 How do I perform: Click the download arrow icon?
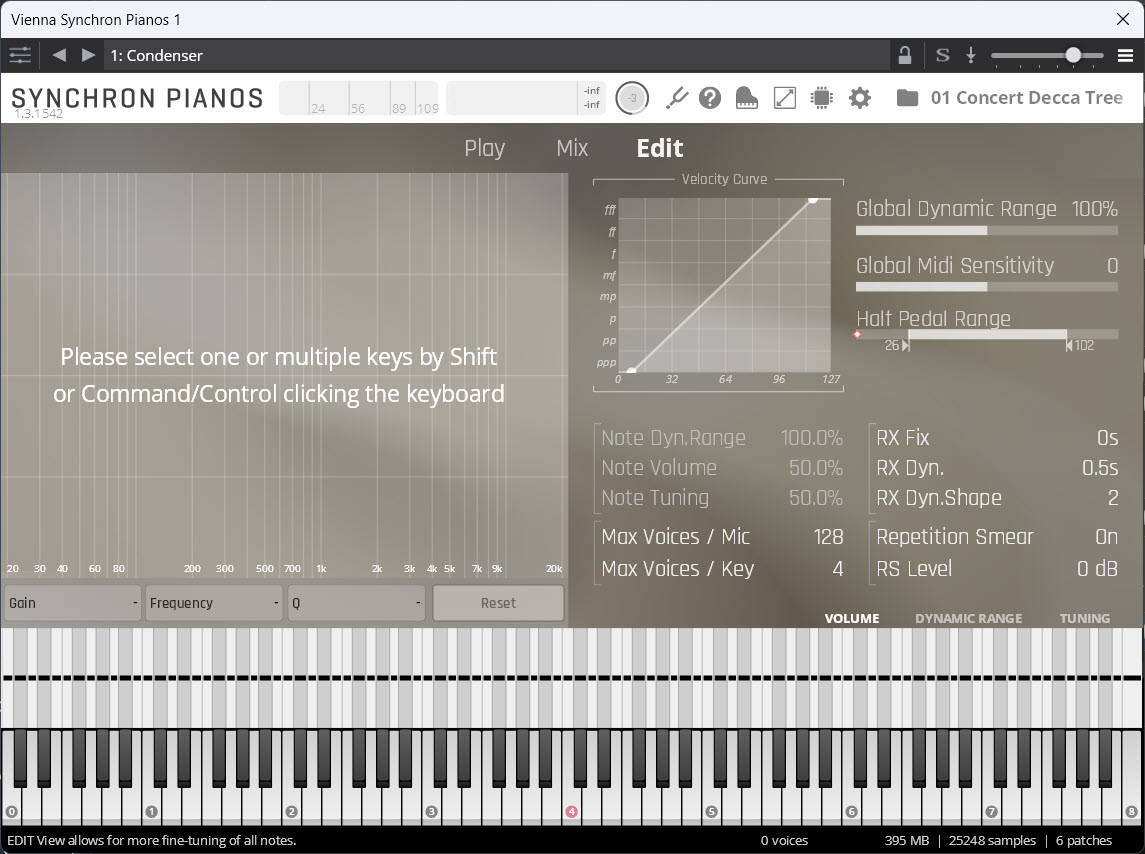point(970,55)
